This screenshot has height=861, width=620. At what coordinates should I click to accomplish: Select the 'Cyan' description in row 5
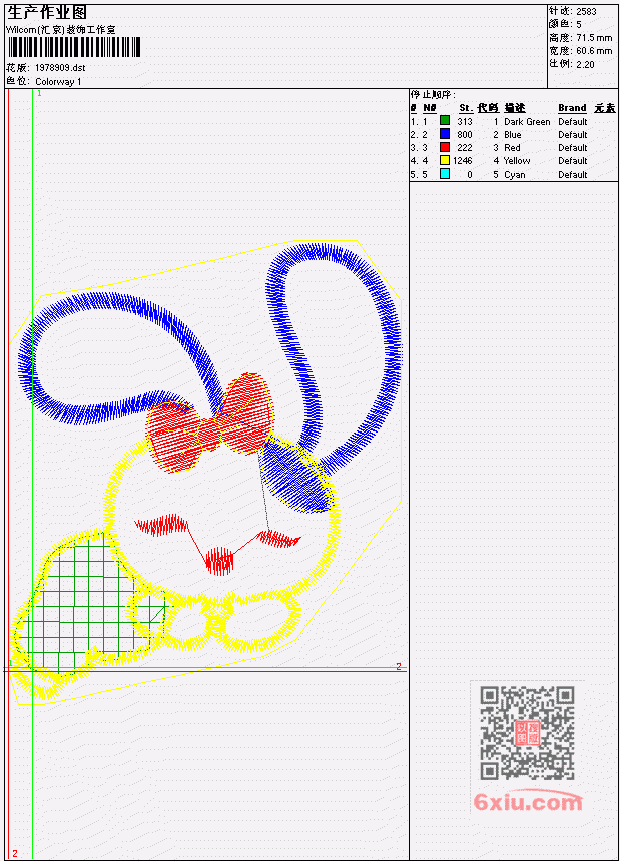(x=515, y=175)
